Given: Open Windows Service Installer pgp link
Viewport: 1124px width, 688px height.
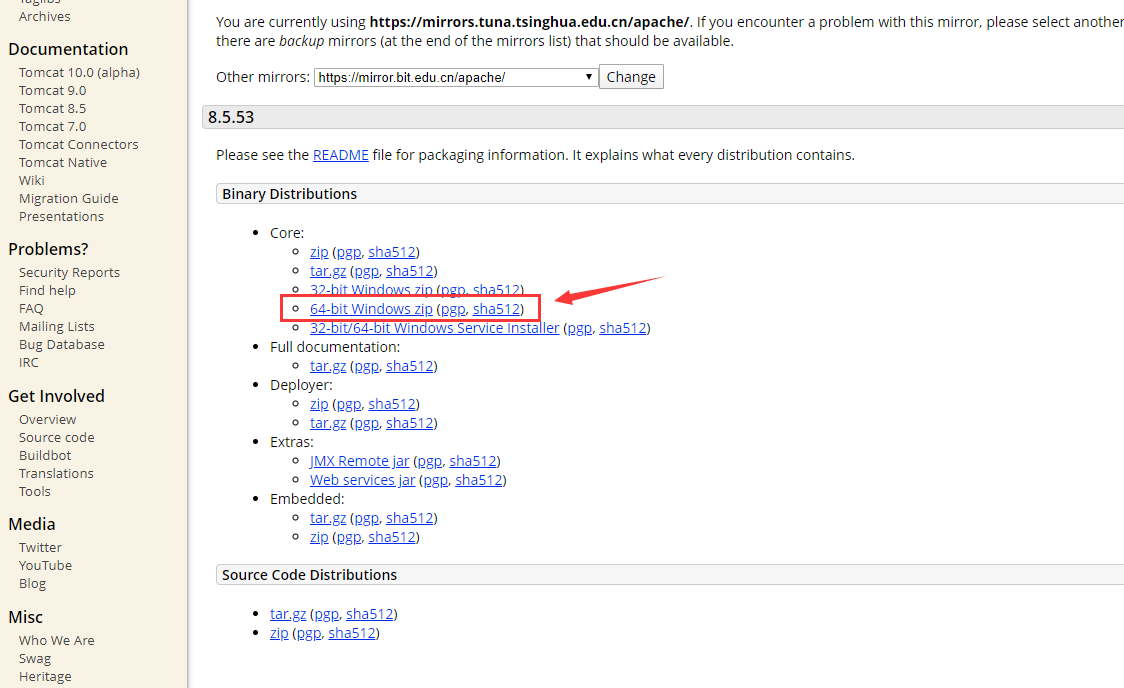Looking at the screenshot, I should (580, 328).
